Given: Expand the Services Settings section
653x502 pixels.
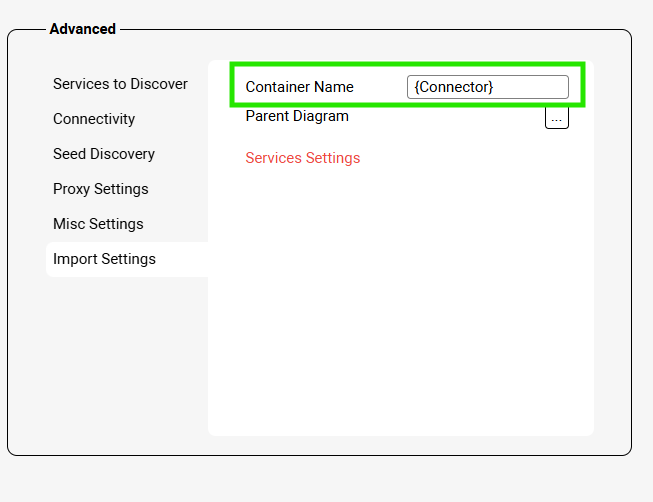Looking at the screenshot, I should 302,158.
